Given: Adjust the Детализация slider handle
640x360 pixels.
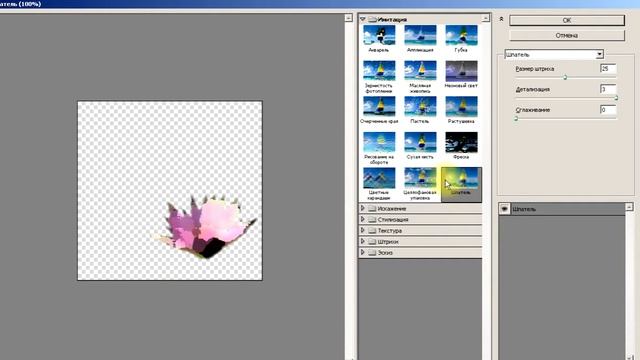Looking at the screenshot, I should 616,98.
